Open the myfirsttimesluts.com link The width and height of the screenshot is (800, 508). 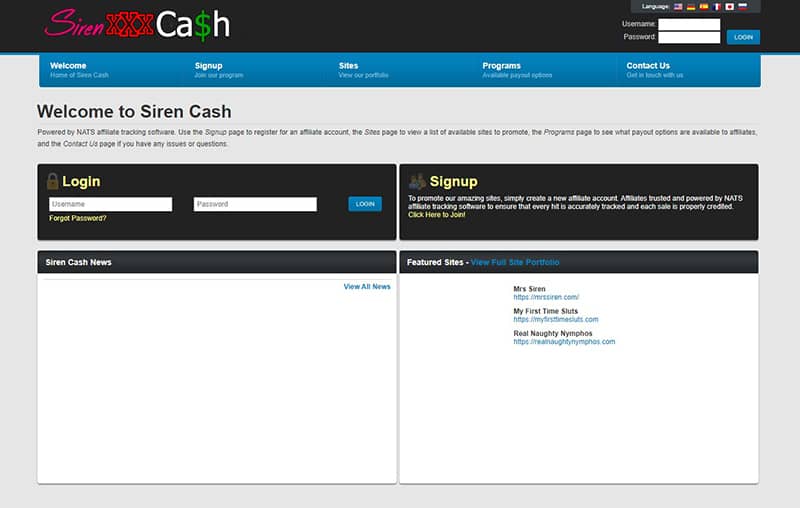[x=556, y=319]
